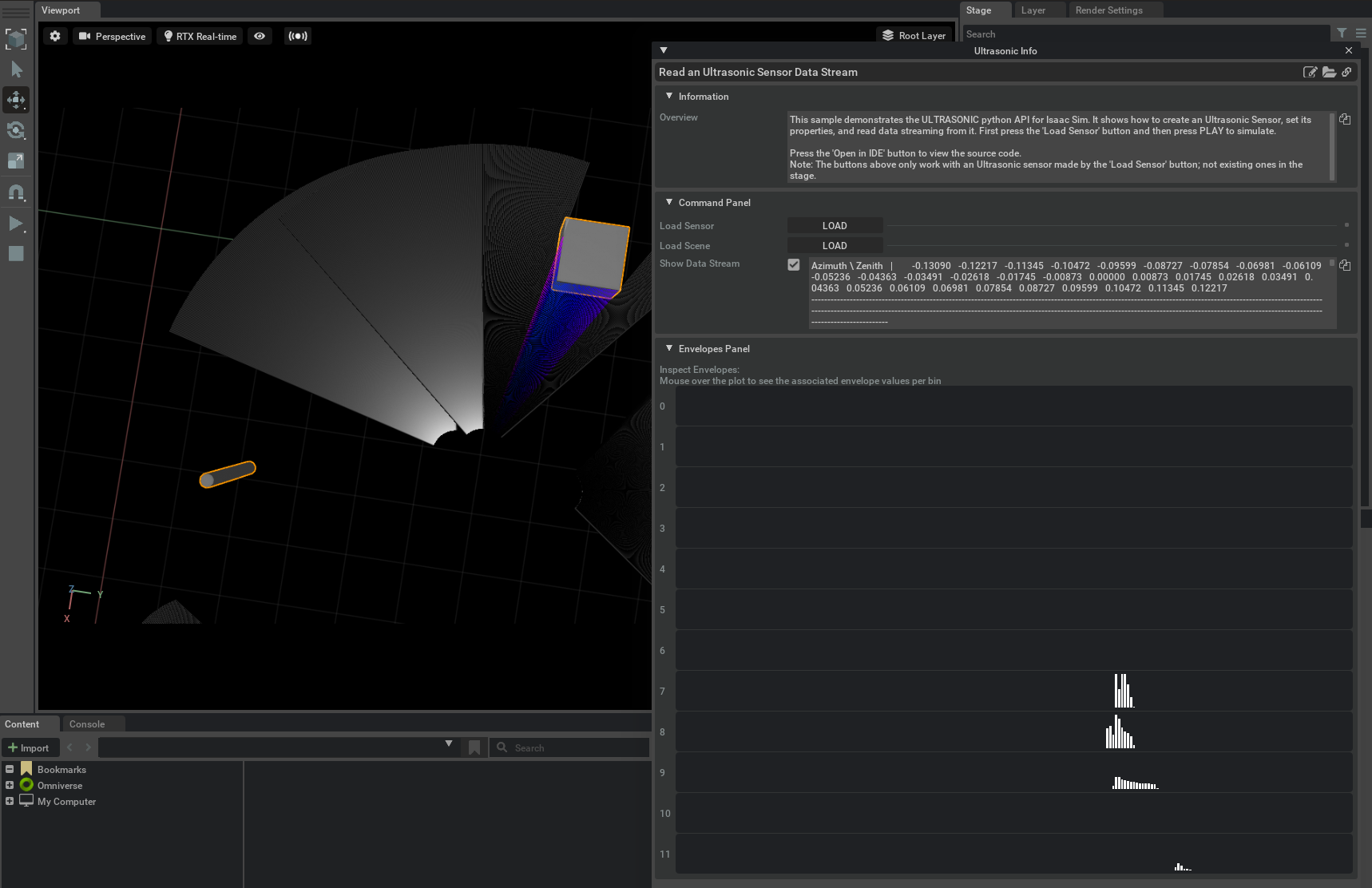1372x888 pixels.
Task: Open the Stage options hamburger menu
Action: 1361,34
